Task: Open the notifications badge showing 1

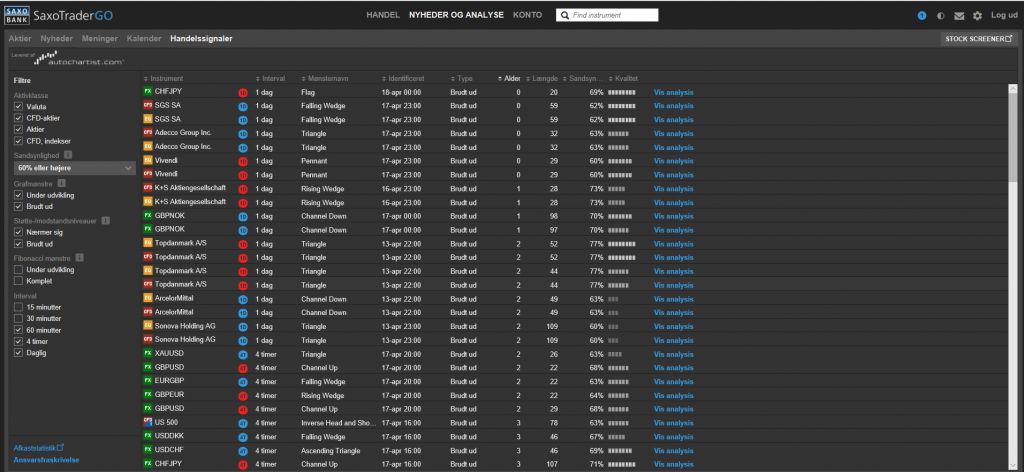Action: 921,16
